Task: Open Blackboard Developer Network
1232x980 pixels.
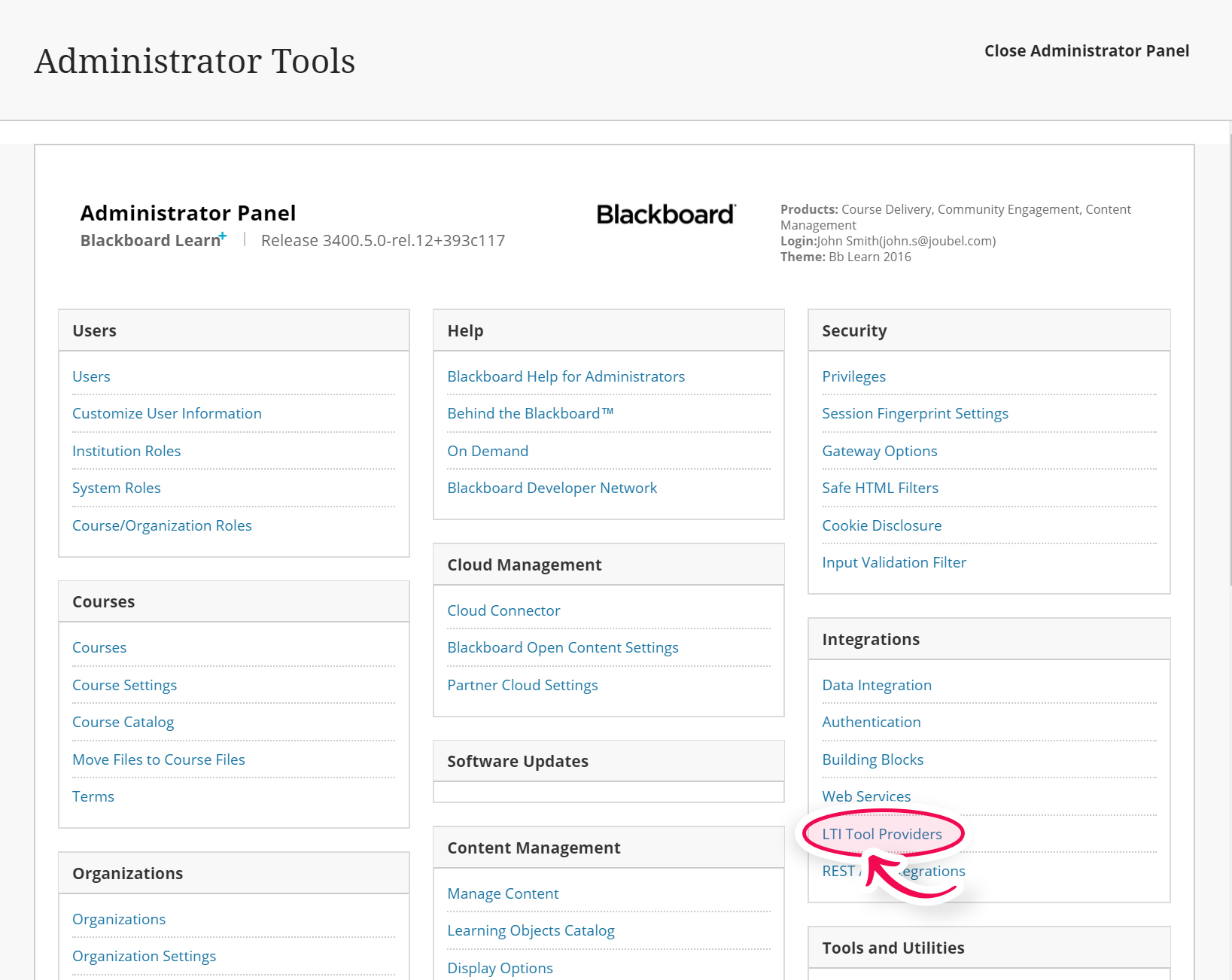Action: click(552, 488)
